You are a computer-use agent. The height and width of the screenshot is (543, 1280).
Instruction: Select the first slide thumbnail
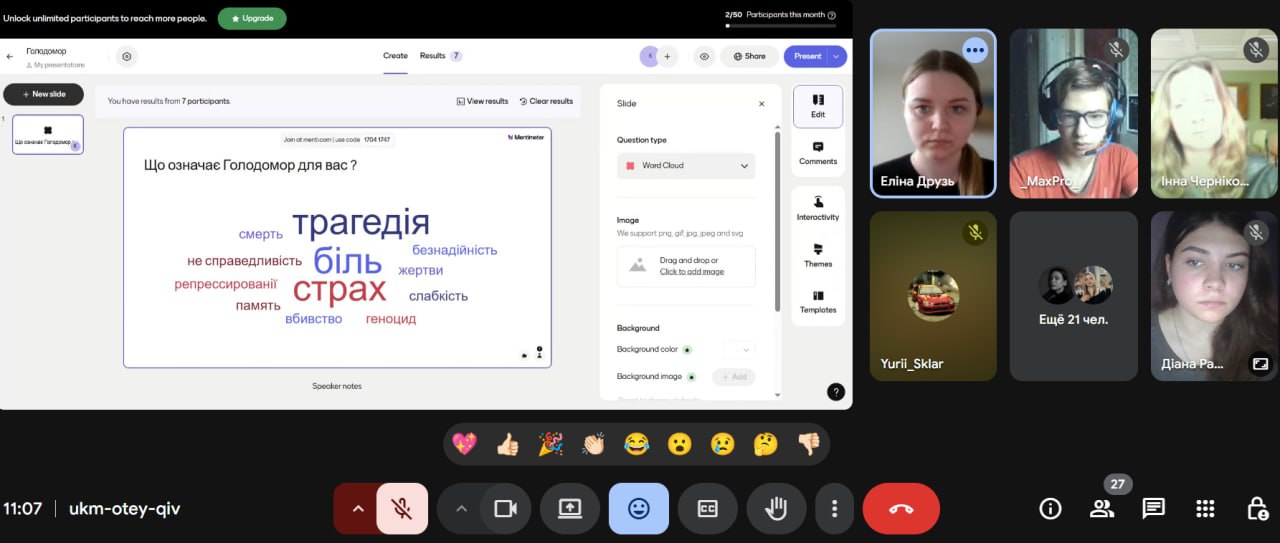(x=48, y=135)
